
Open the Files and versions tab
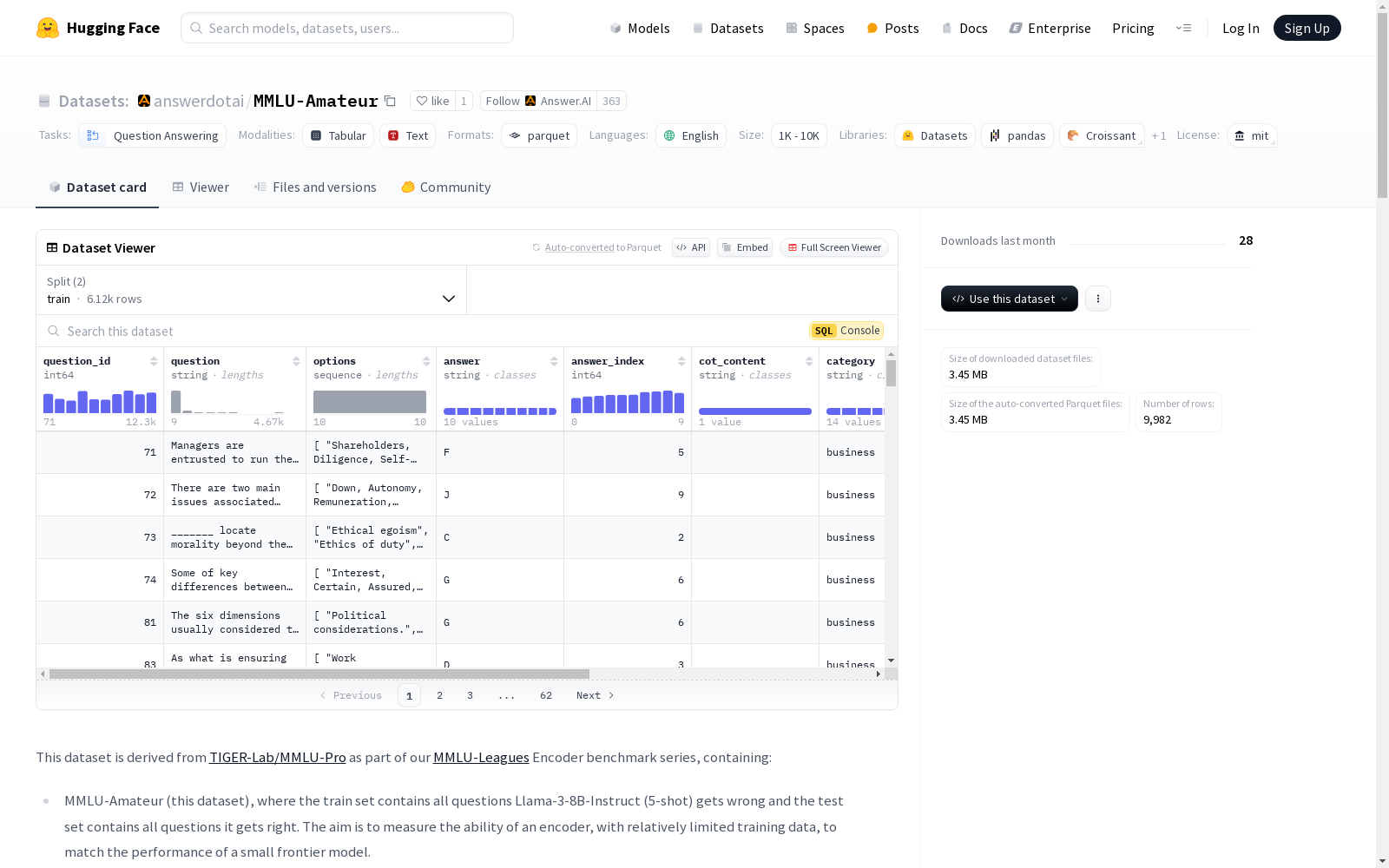(x=315, y=187)
